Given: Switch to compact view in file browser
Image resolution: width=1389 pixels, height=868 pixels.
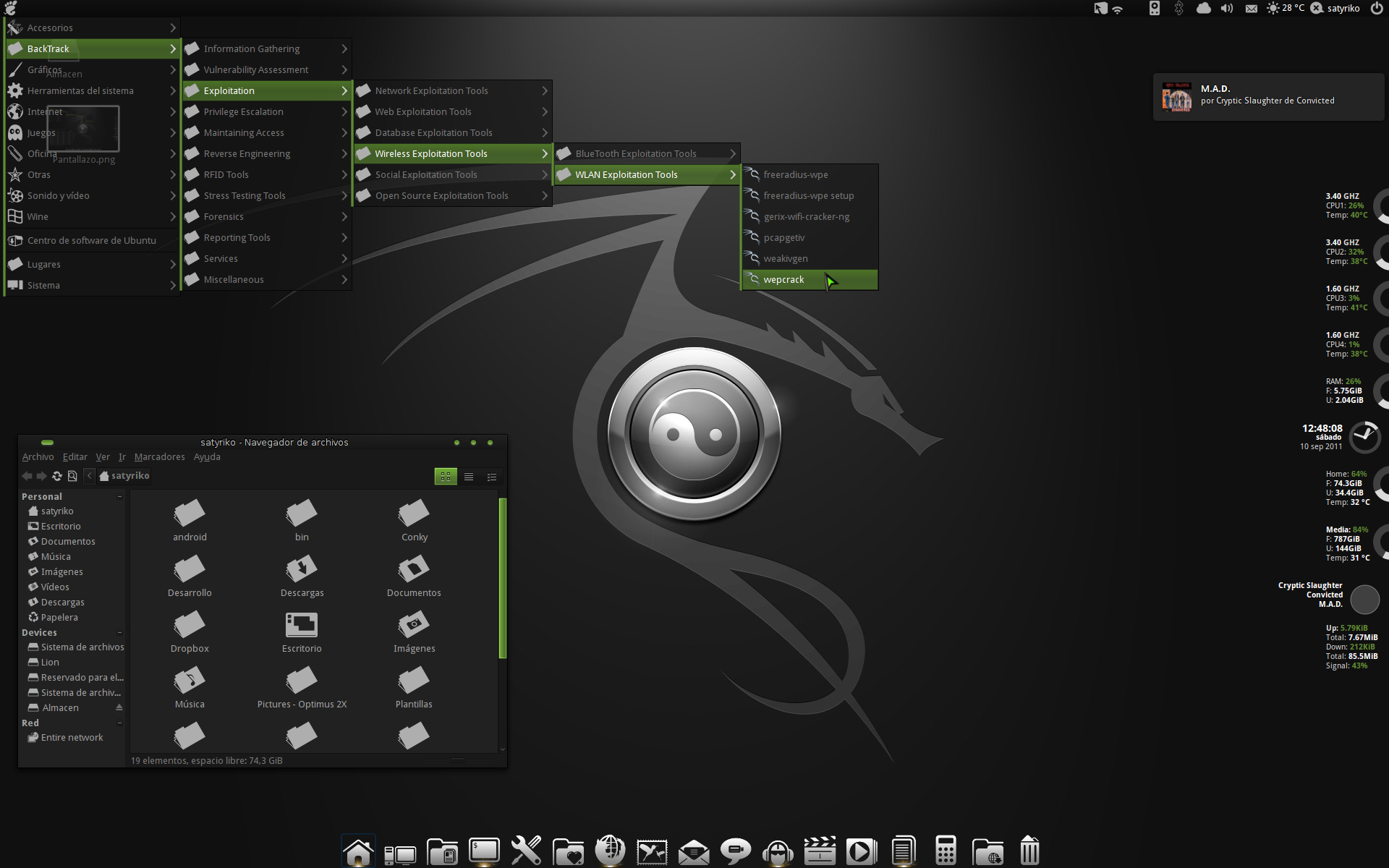Looking at the screenshot, I should coord(492,477).
